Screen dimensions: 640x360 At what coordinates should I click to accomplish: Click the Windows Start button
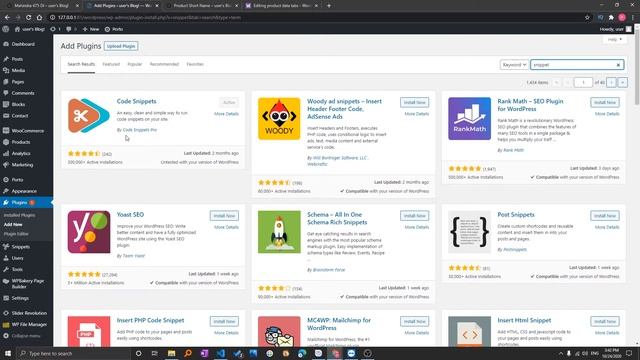point(7,353)
